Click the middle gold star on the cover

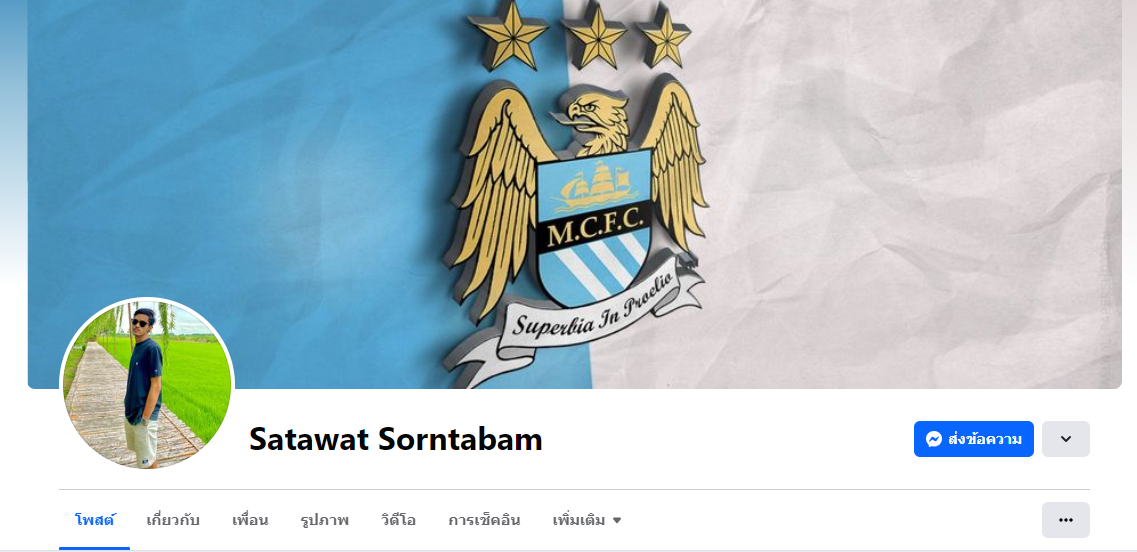594,35
